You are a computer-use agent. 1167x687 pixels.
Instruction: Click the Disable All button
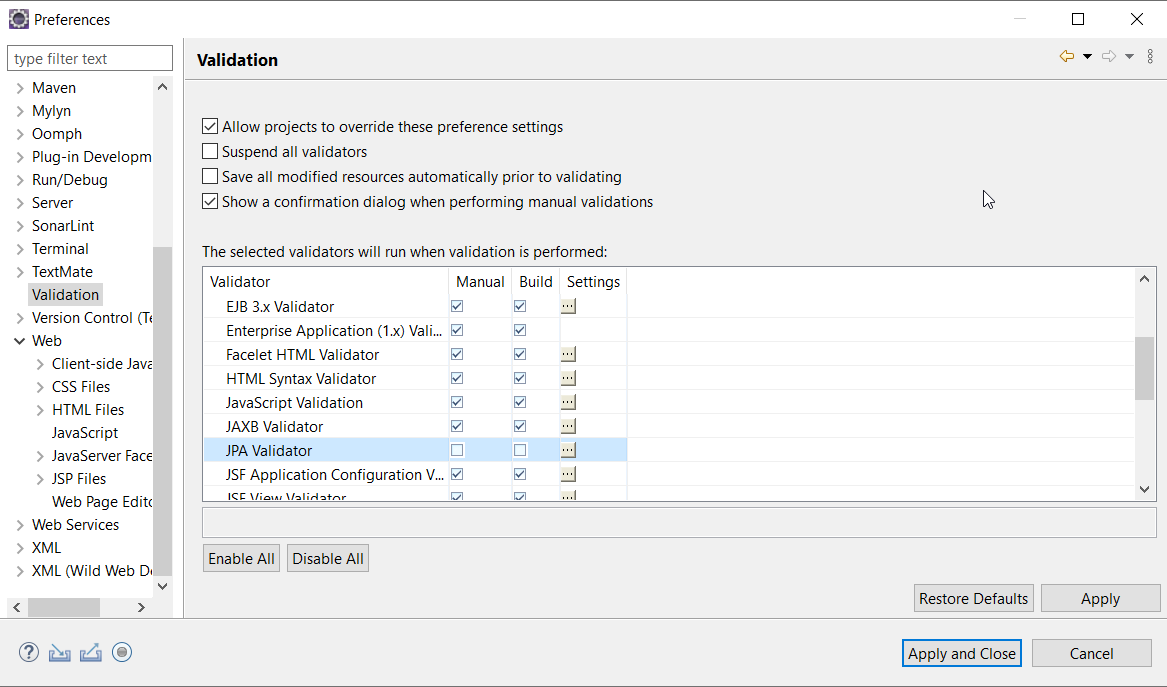(328, 559)
